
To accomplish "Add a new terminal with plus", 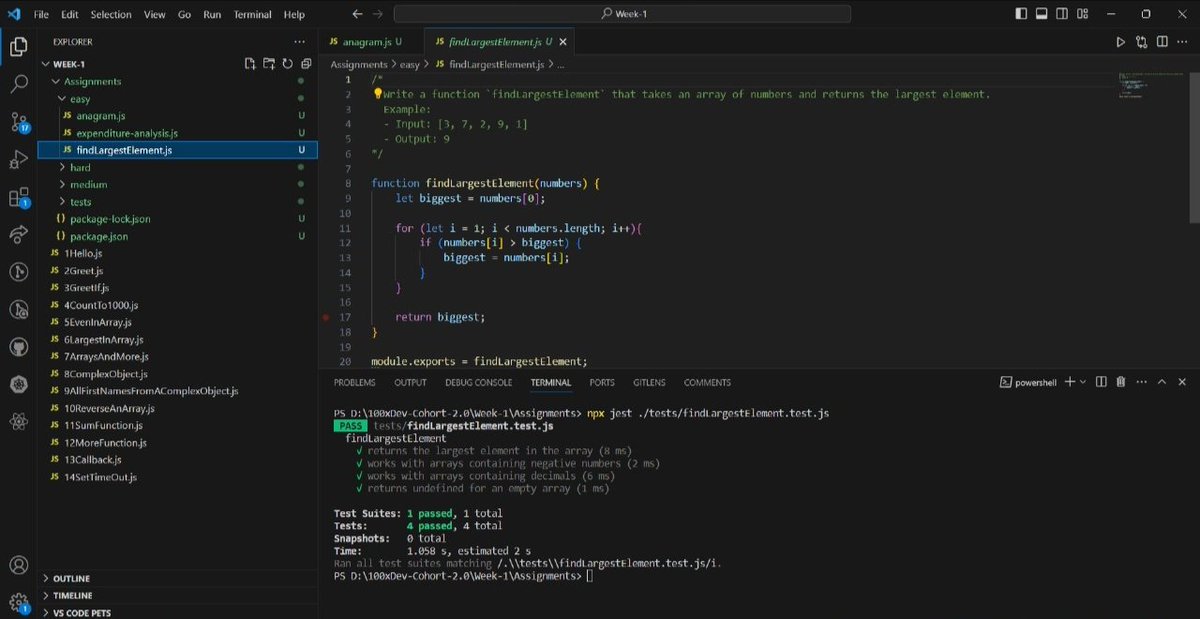I will tap(1069, 382).
